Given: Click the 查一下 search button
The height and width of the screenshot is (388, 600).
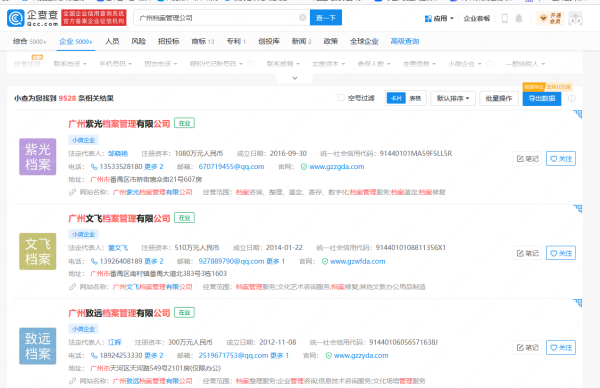Looking at the screenshot, I should [326, 18].
